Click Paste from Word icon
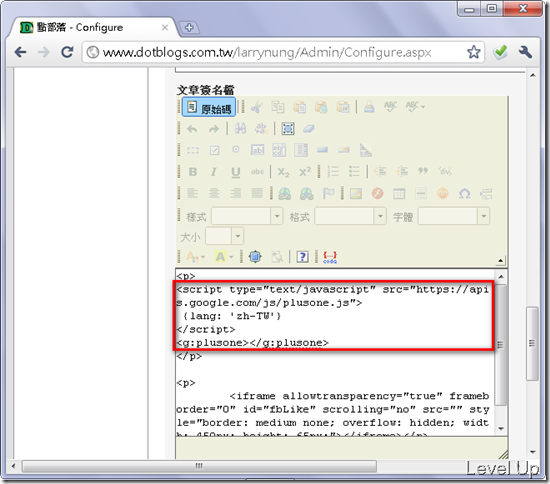The image size is (550, 484). coord(343,107)
